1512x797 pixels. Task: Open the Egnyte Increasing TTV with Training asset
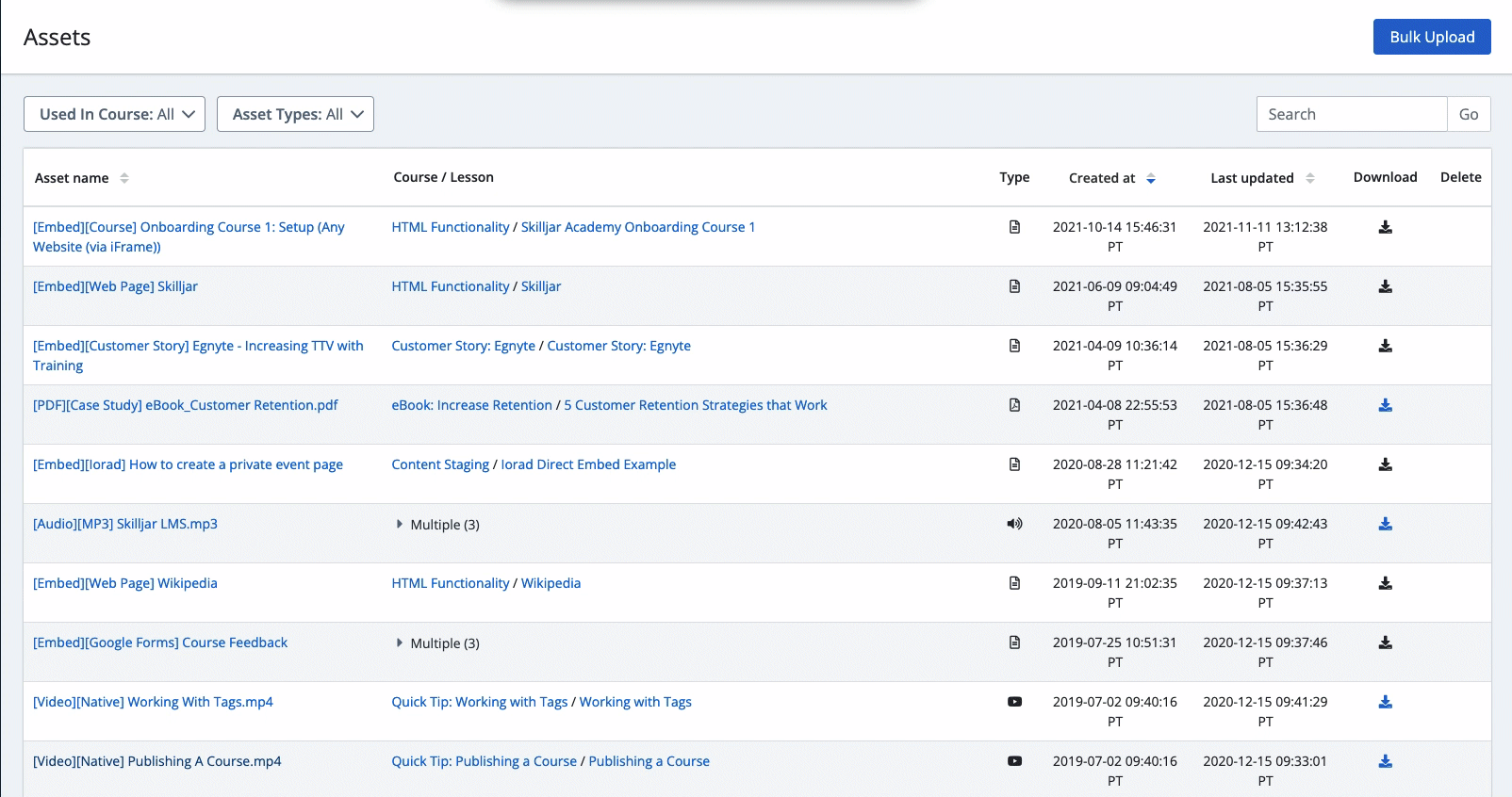198,355
